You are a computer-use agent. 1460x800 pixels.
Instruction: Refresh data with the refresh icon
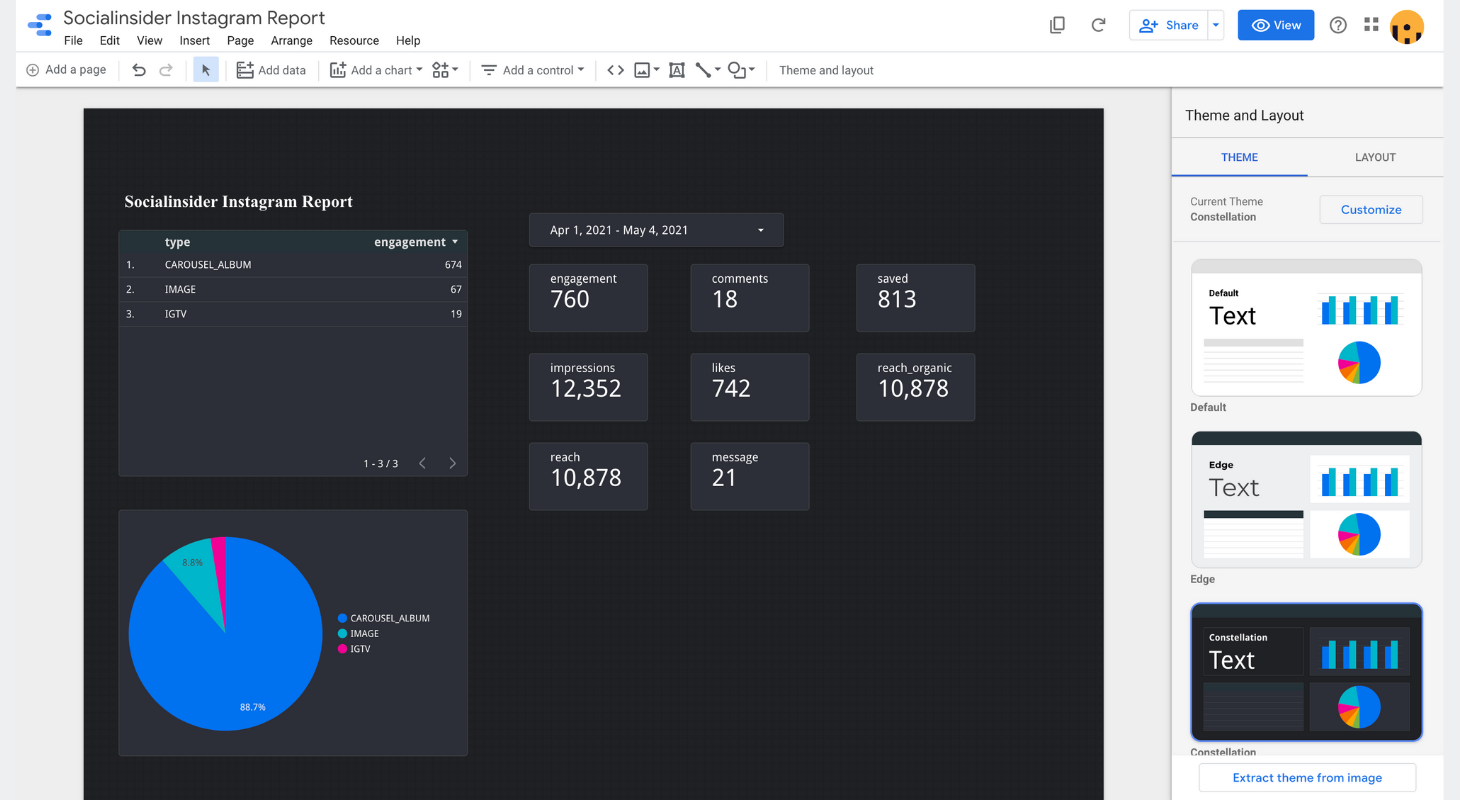pyautogui.click(x=1098, y=25)
